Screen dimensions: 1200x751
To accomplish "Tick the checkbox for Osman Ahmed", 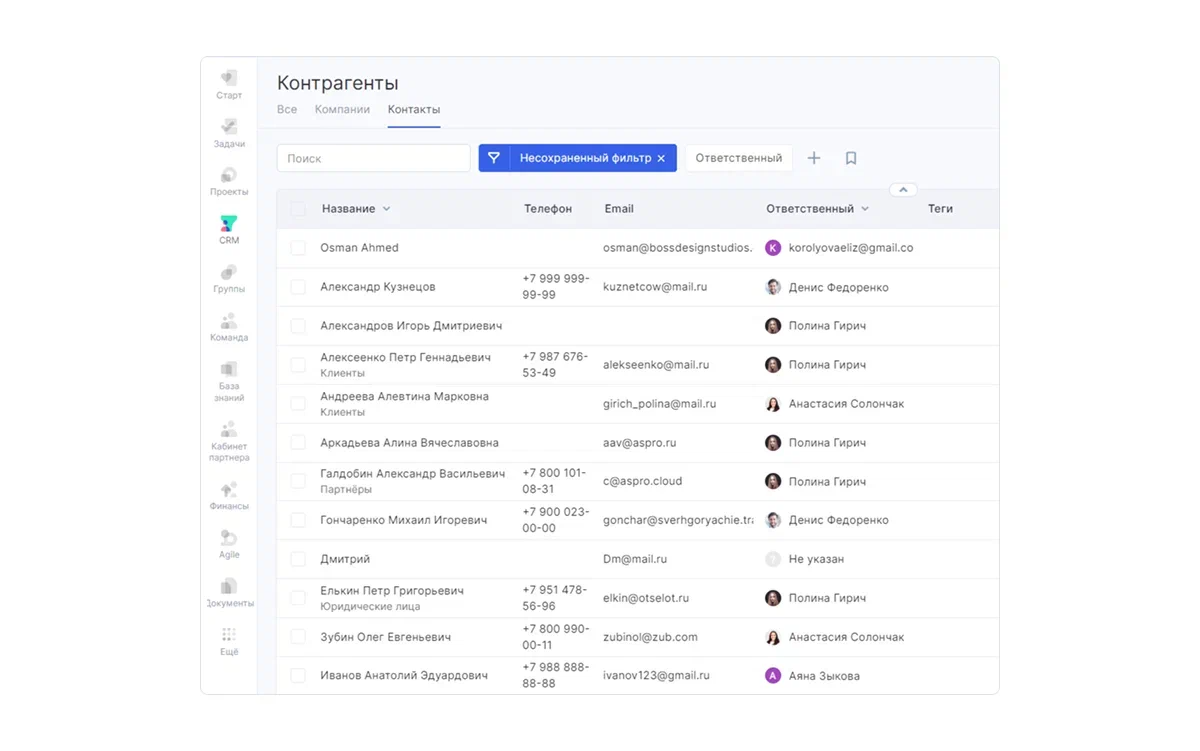I will pyautogui.click(x=298, y=248).
